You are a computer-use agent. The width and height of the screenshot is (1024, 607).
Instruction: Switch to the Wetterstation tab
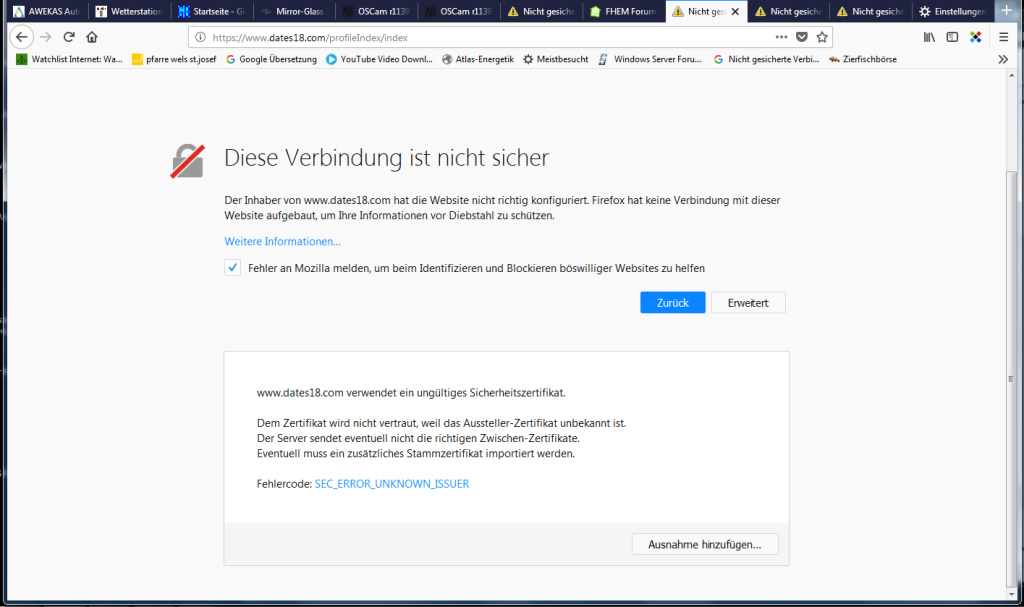(129, 11)
